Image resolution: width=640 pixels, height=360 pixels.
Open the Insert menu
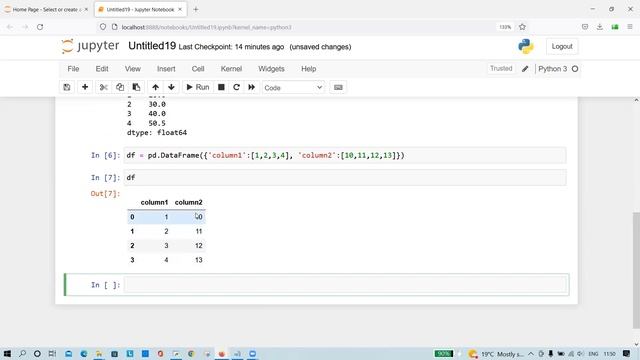pos(166,69)
